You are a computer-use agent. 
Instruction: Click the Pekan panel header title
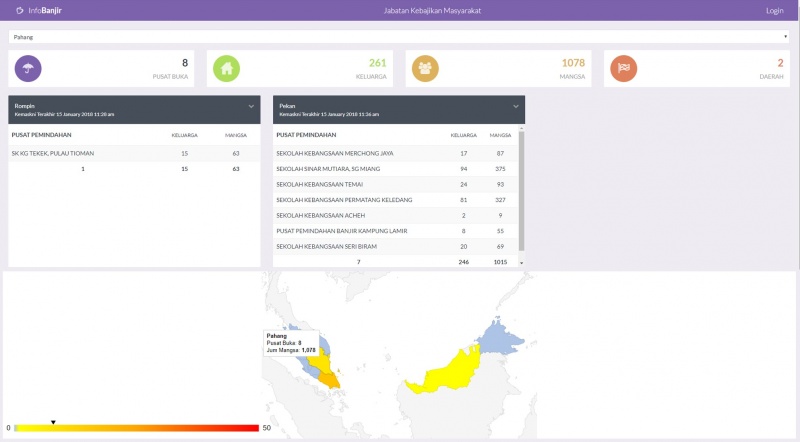click(x=287, y=106)
